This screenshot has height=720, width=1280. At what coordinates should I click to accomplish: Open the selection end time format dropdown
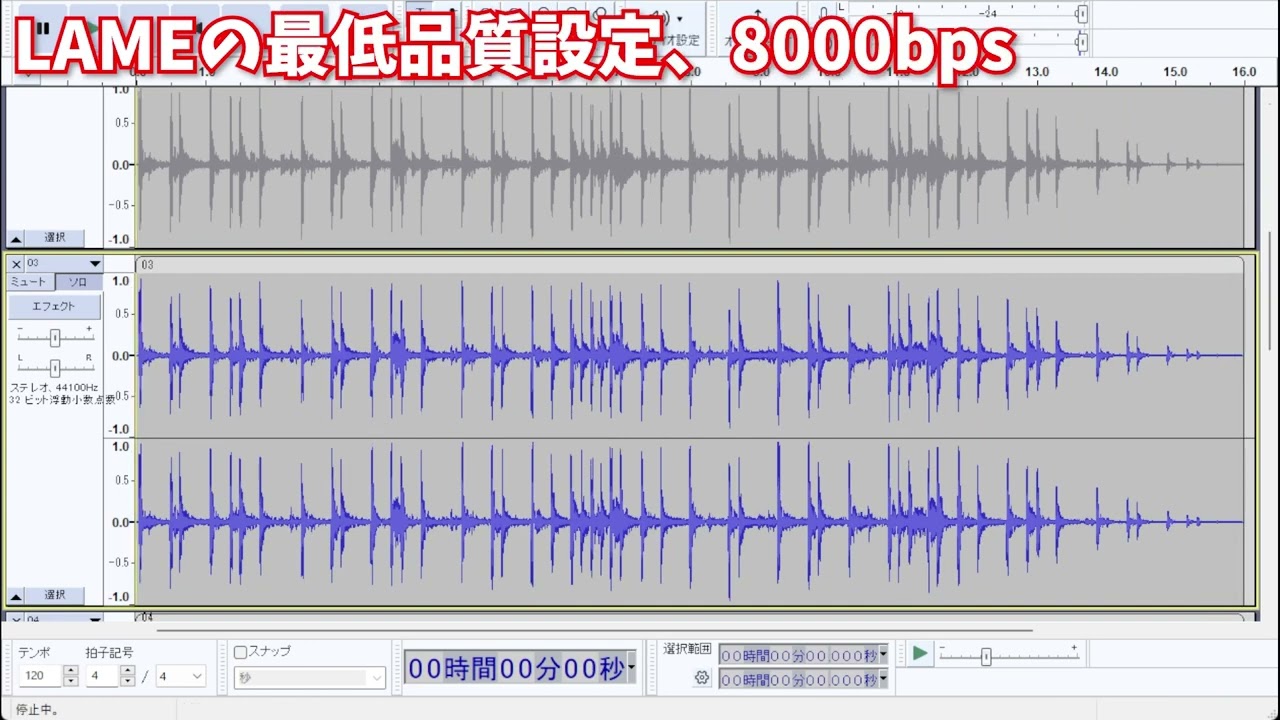pos(883,680)
